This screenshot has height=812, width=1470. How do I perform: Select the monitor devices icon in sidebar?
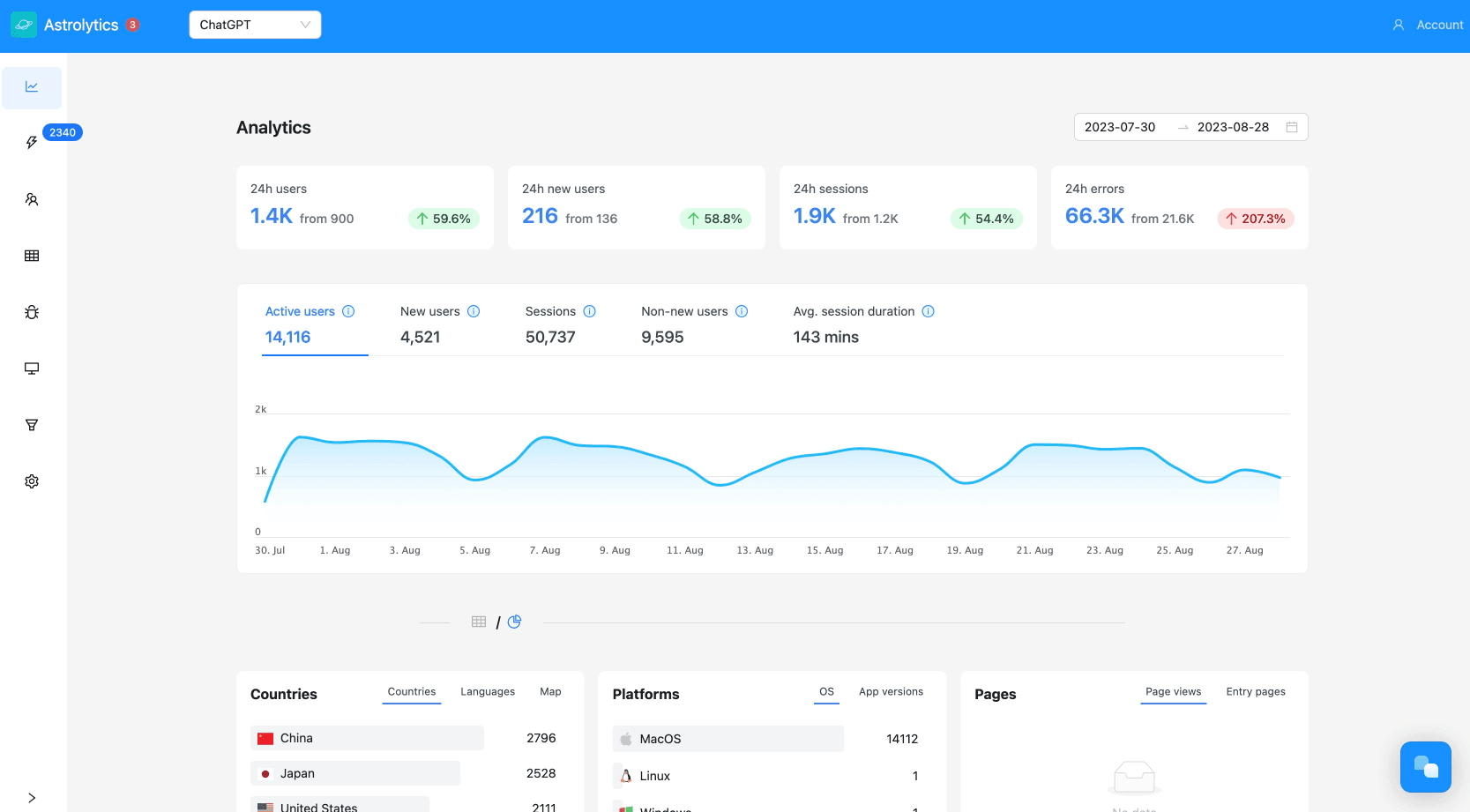pos(32,368)
